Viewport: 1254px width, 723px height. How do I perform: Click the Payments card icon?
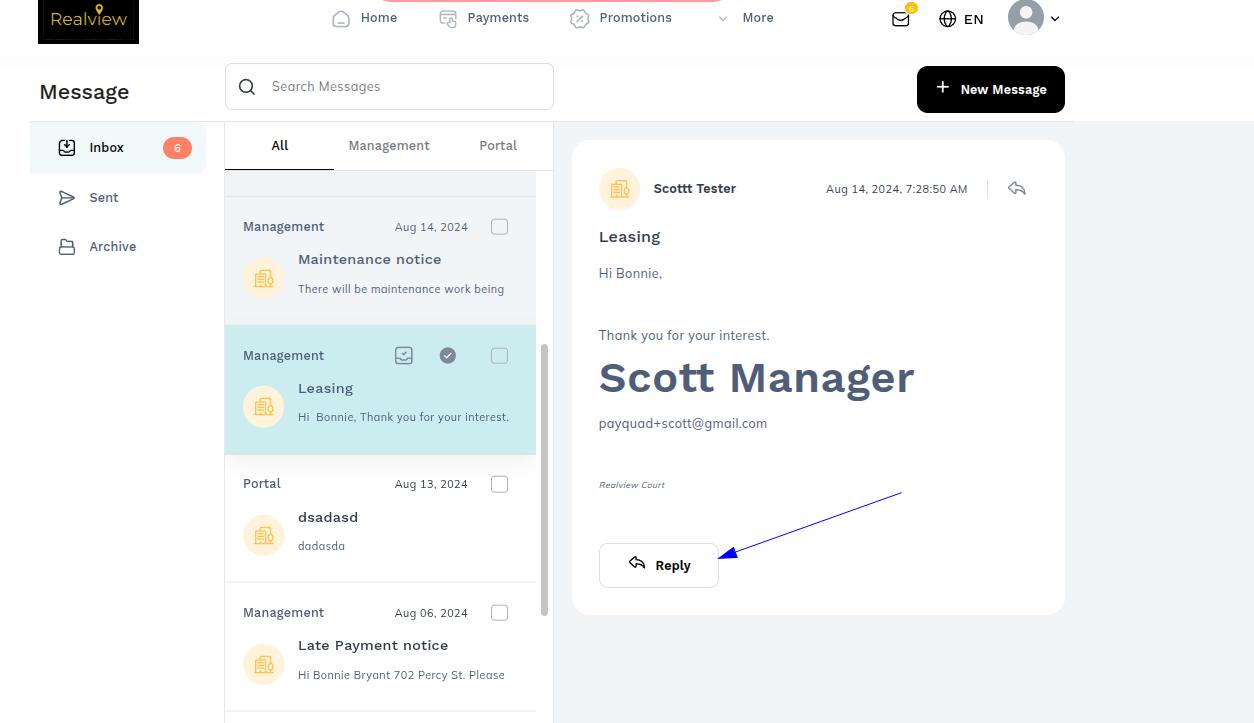pos(448,19)
